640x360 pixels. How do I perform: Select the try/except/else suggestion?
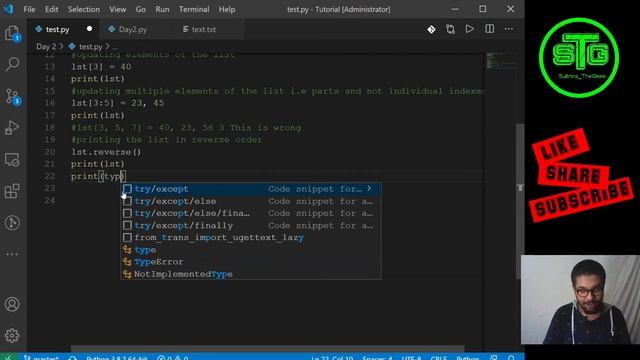(x=251, y=201)
